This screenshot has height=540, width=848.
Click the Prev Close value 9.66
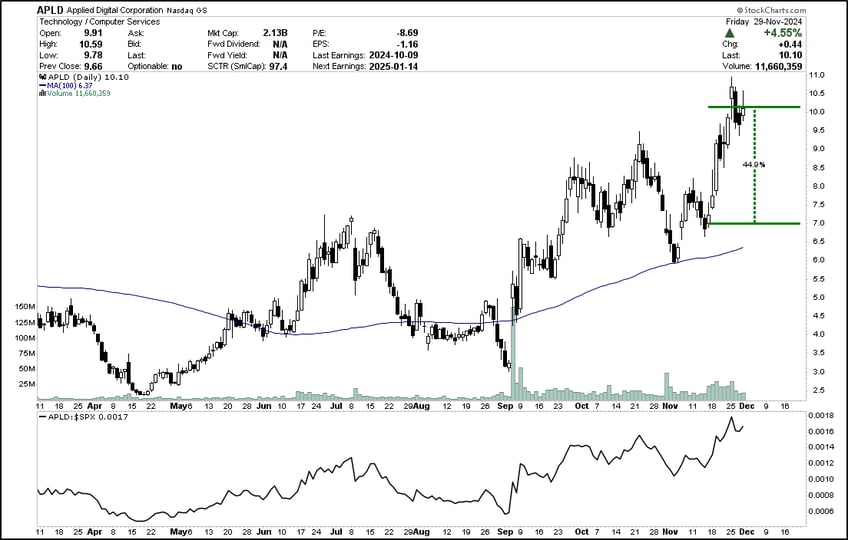(93, 67)
